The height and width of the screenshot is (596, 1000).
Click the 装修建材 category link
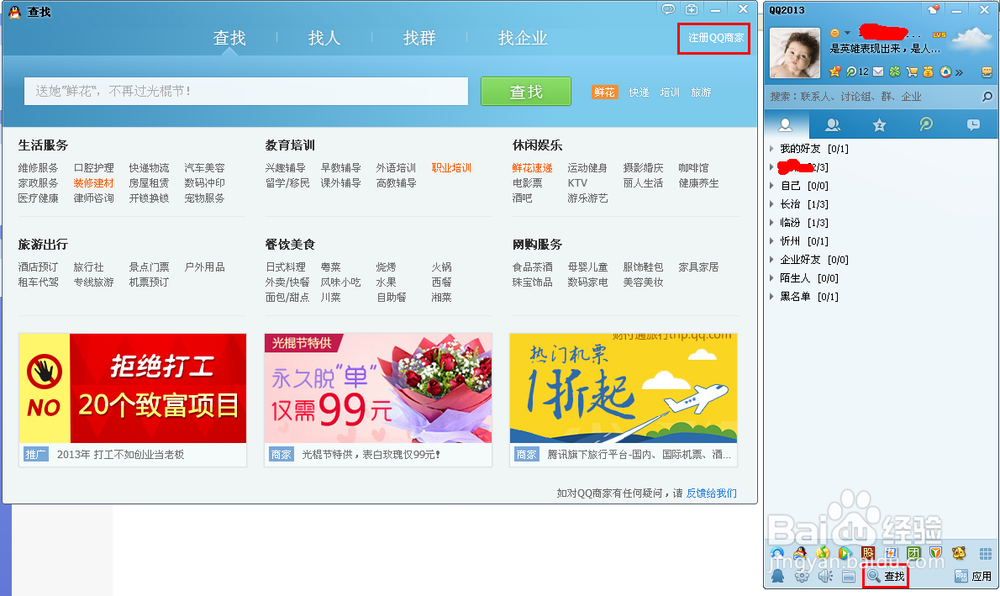pos(93,183)
